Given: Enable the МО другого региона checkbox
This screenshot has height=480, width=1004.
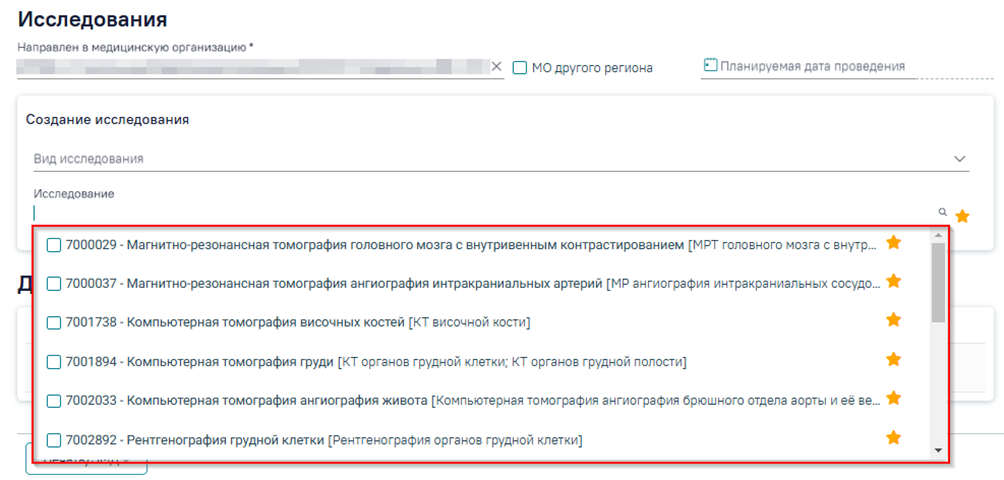Looking at the screenshot, I should tap(520, 67).
